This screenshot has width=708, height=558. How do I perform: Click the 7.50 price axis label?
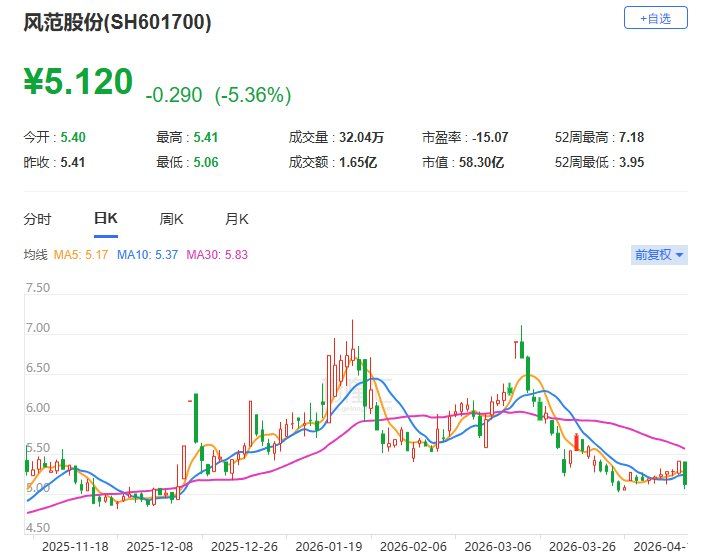37,288
